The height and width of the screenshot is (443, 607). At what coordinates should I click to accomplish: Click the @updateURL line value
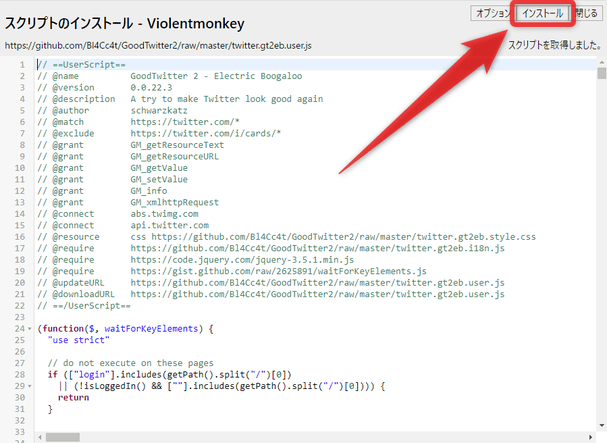pos(317,283)
